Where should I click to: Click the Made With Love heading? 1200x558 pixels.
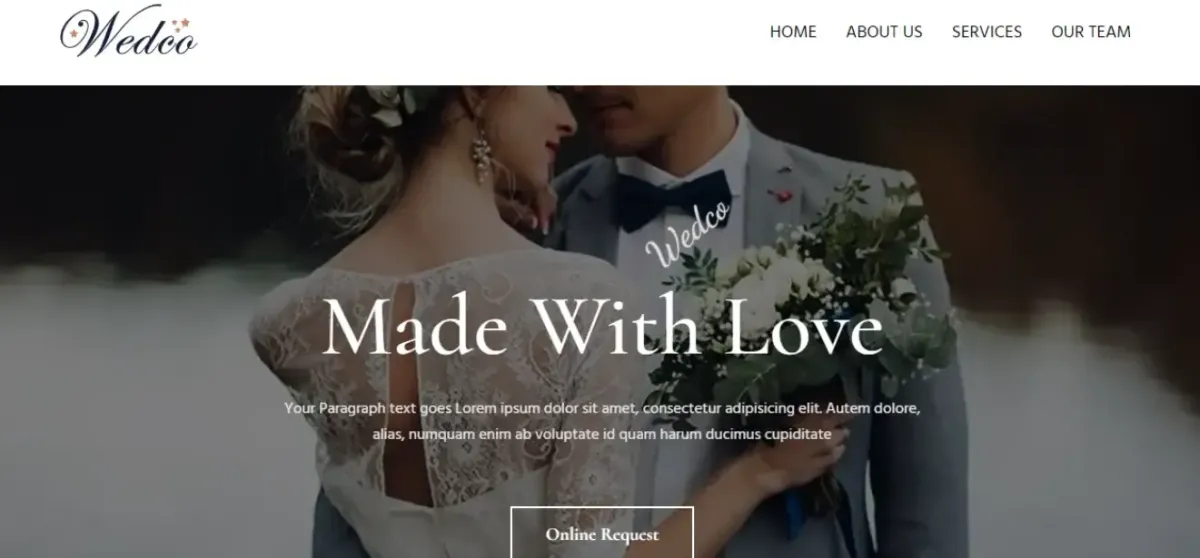[x=603, y=325]
